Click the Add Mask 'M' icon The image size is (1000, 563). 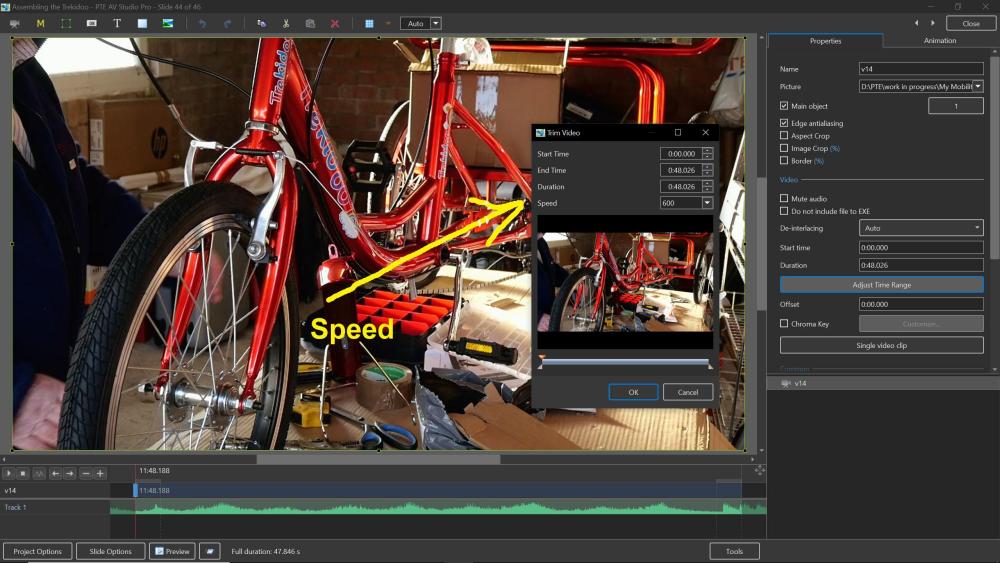(41, 23)
